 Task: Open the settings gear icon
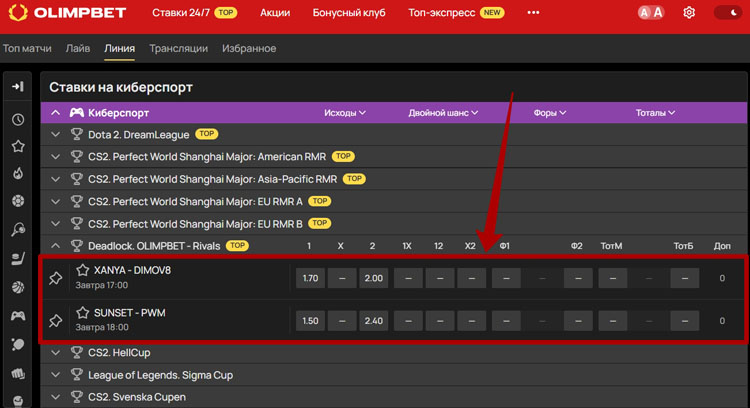pos(689,12)
